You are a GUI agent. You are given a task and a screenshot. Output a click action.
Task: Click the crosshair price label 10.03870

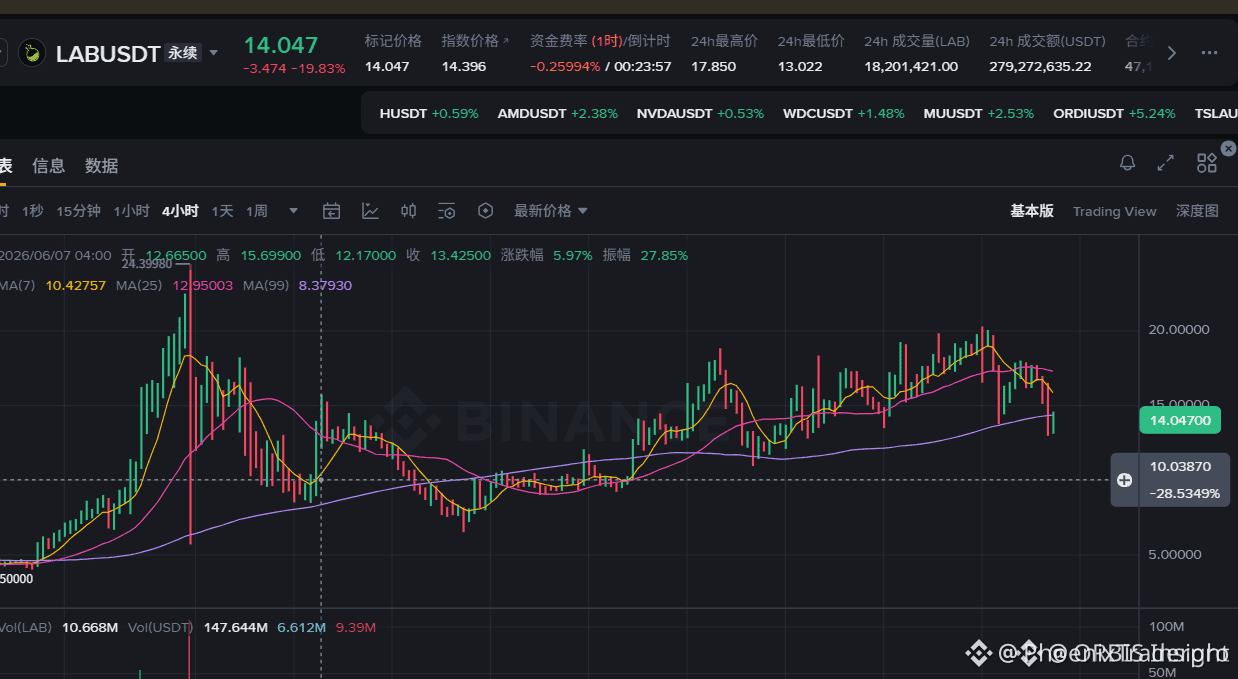coord(1180,467)
